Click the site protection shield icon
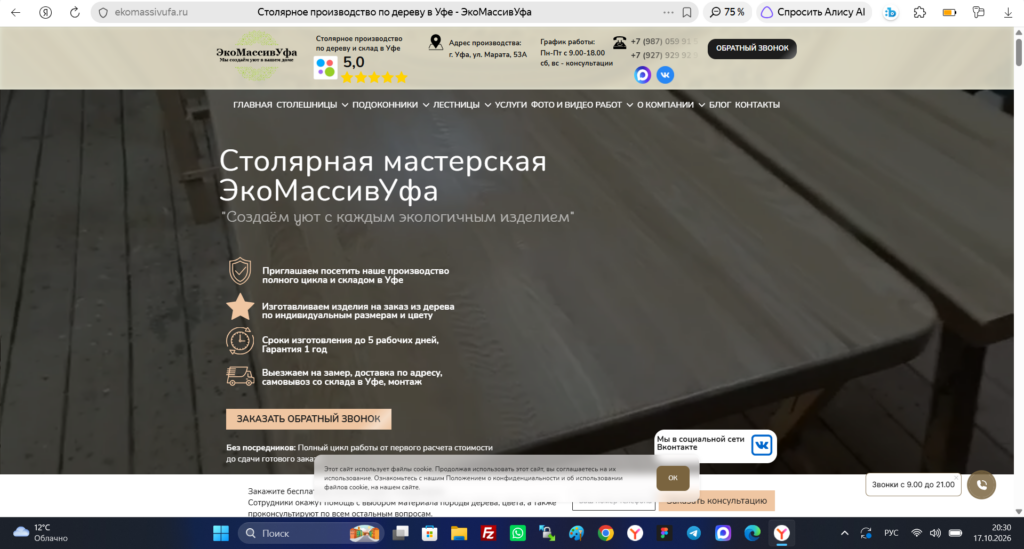The height and width of the screenshot is (549, 1024). pyautogui.click(x=103, y=12)
